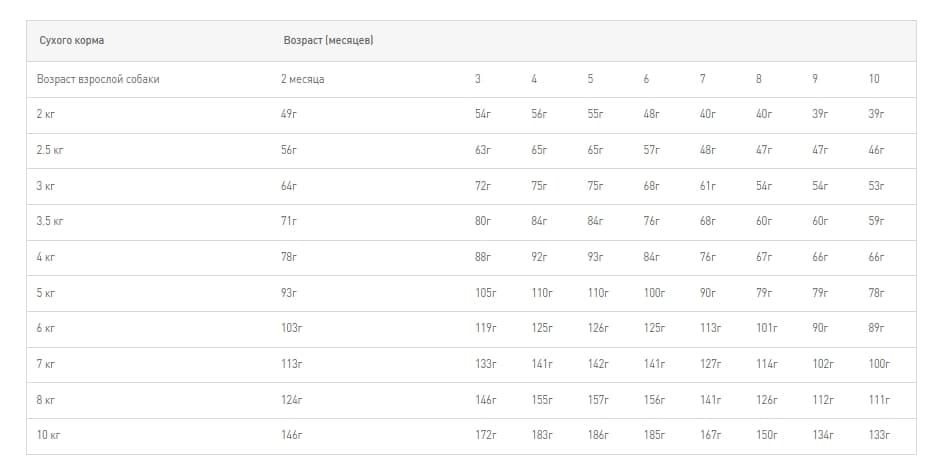Select the "3.5 кг" row label
This screenshot has width=942, height=472.
pyautogui.click(x=50, y=221)
